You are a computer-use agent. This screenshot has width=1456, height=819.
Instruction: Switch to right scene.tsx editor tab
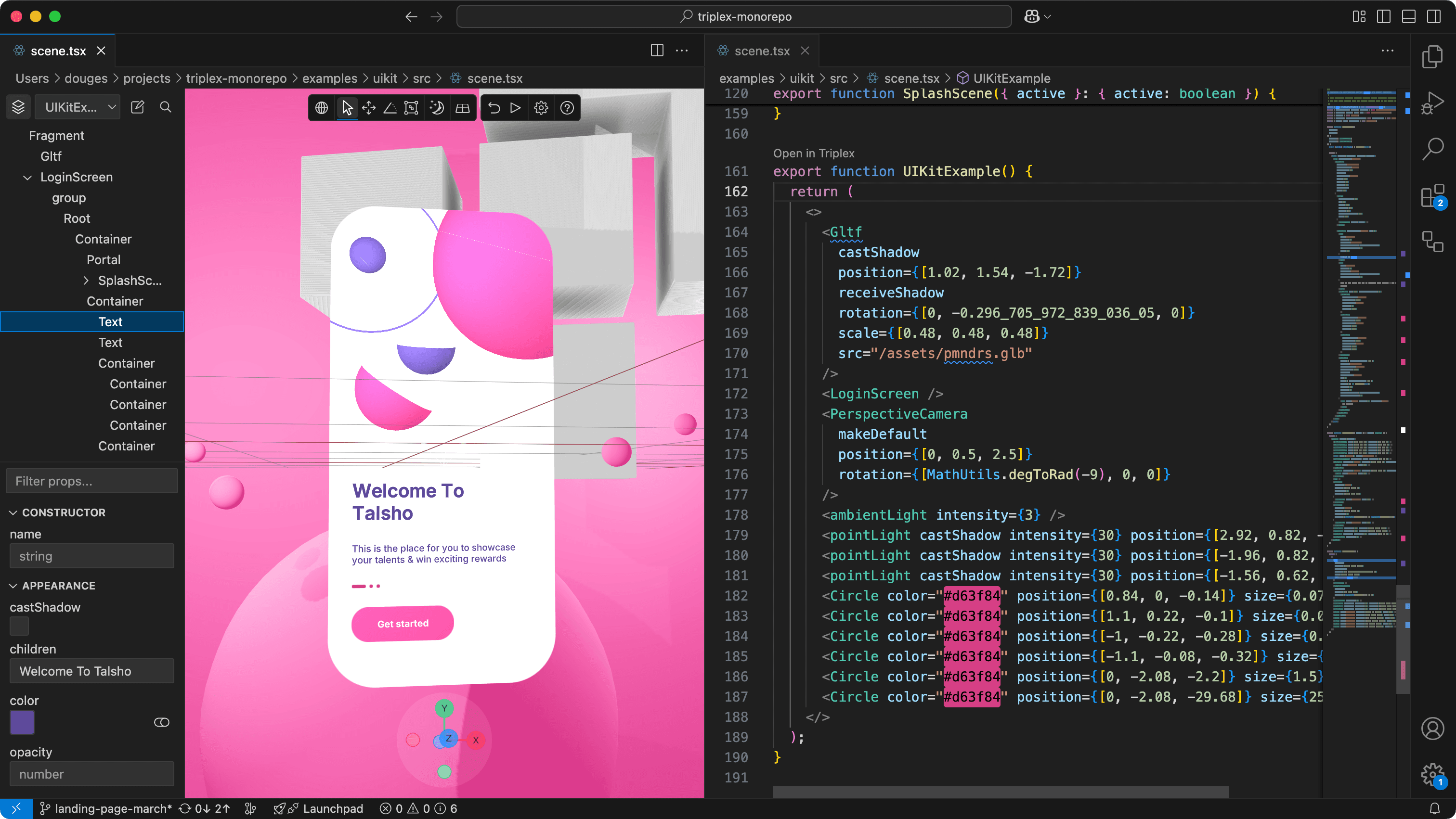pyautogui.click(x=761, y=51)
